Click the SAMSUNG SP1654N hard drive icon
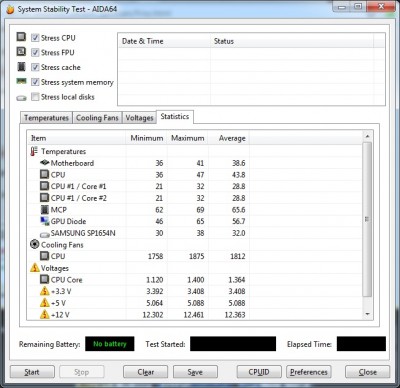Viewport: 400px width, 388px height. tap(45, 235)
